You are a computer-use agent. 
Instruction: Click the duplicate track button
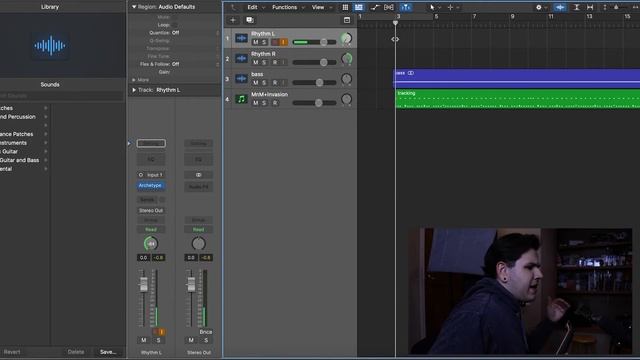click(x=249, y=20)
